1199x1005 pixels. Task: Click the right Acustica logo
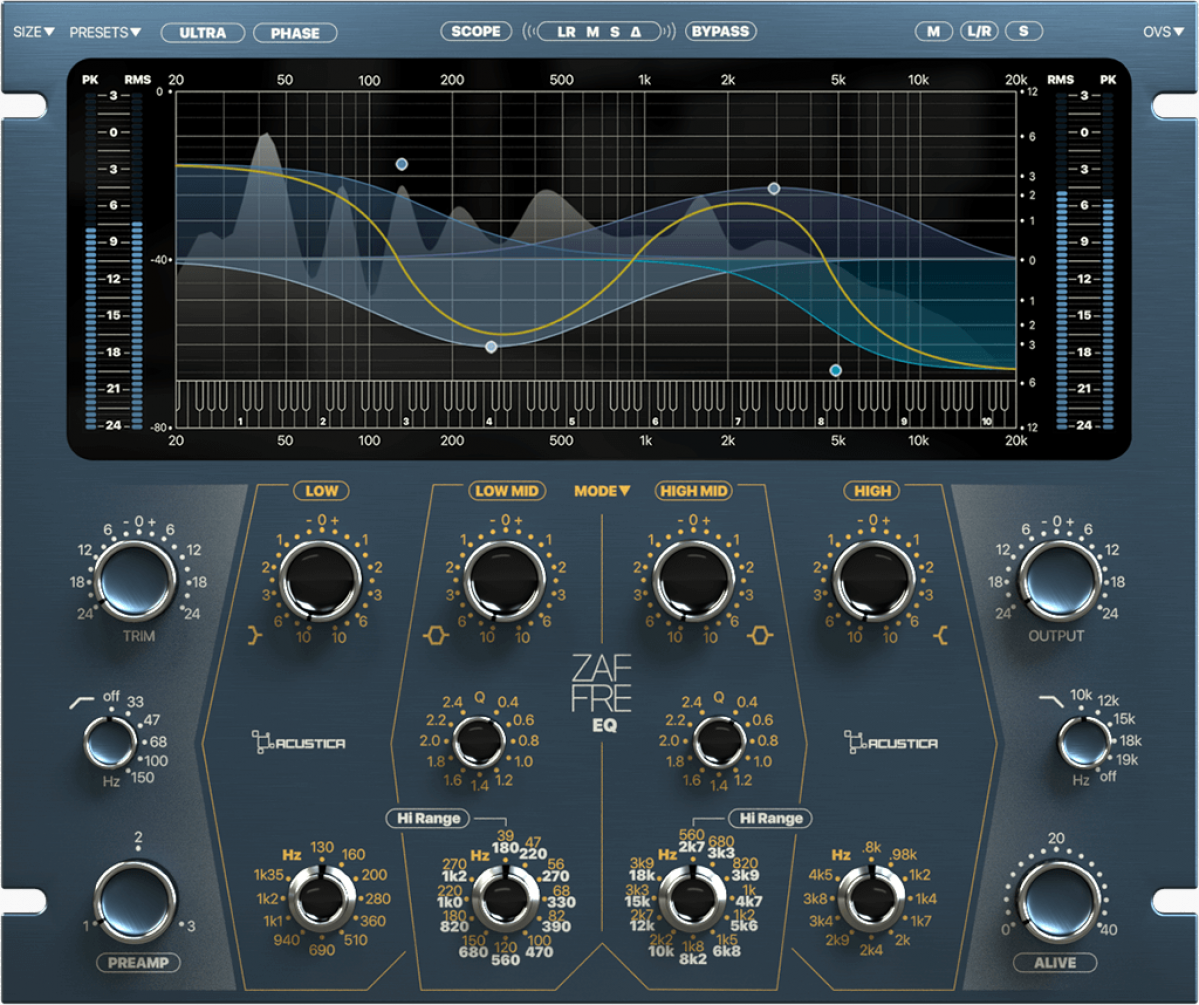click(x=892, y=743)
